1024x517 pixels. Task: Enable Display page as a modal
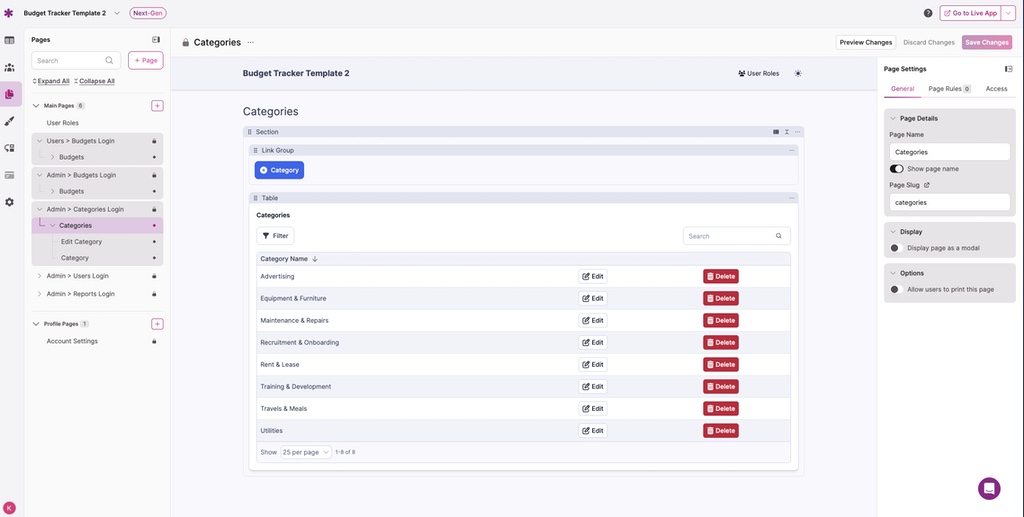[896, 248]
